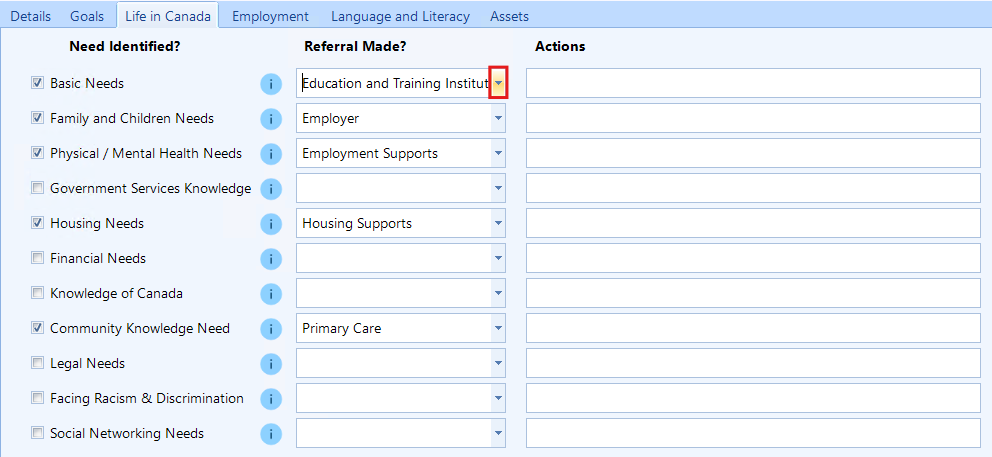Show info for Facing Racism & Discrimination

coord(270,399)
